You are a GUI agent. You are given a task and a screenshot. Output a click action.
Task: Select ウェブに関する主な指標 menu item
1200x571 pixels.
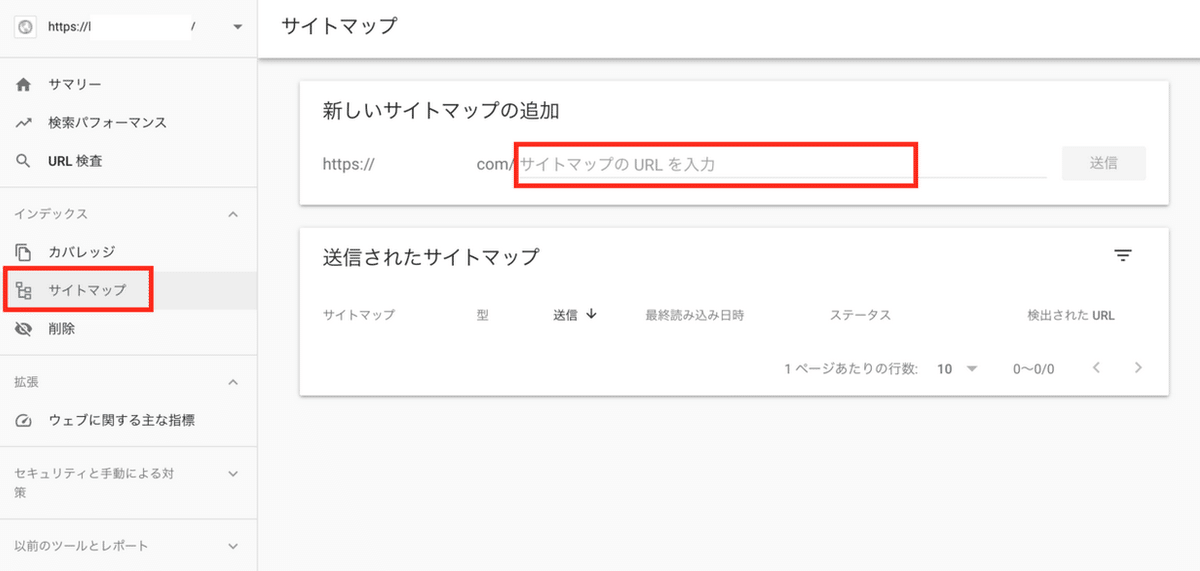tap(121, 421)
